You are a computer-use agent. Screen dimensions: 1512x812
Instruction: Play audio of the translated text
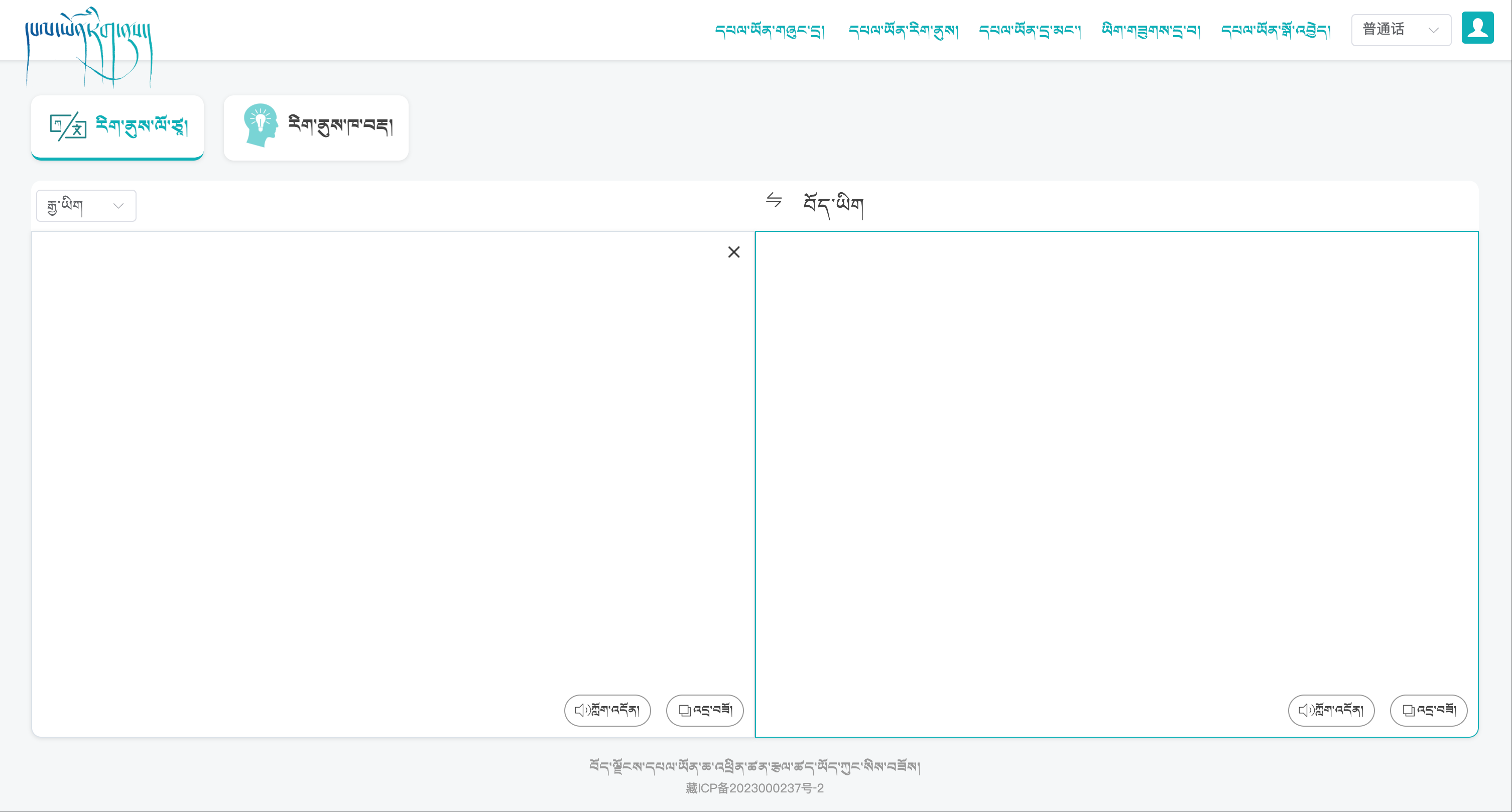pos(1331,710)
